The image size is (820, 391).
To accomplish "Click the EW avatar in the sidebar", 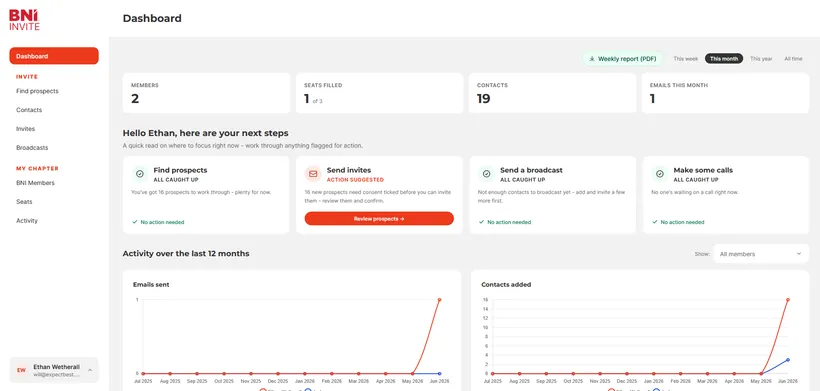I will click(x=21, y=370).
